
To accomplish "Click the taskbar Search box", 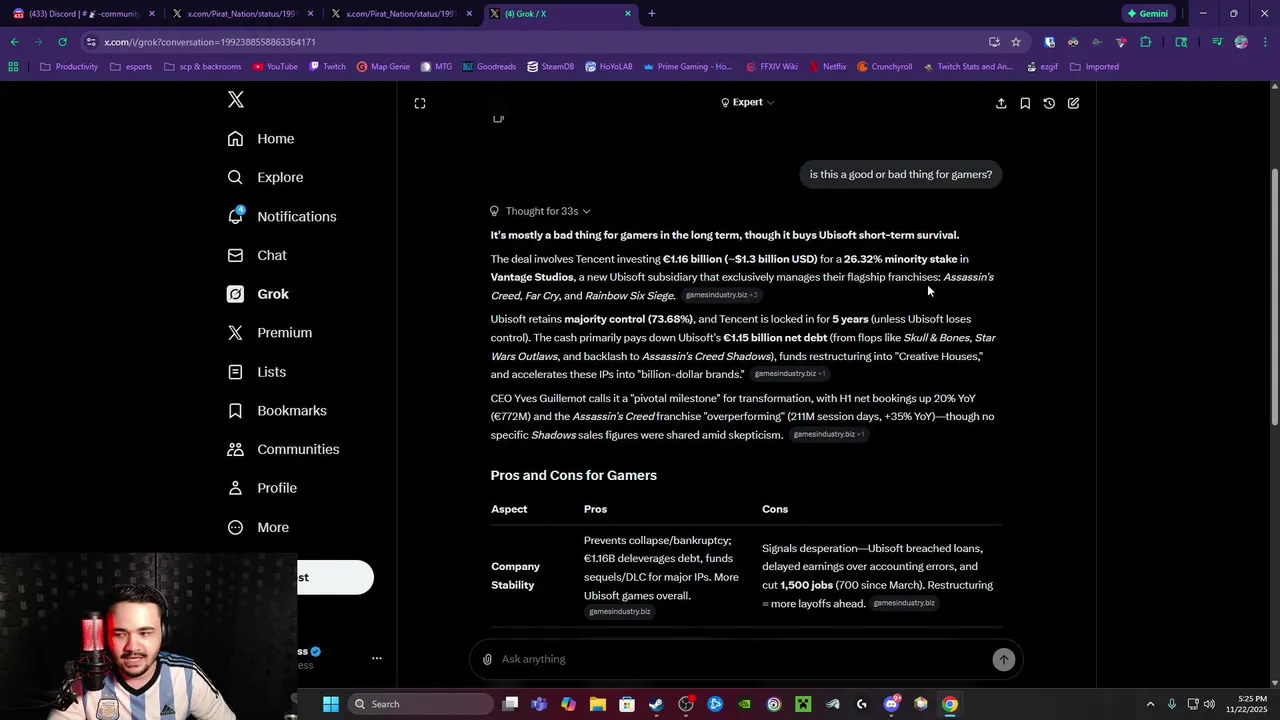I will click(x=422, y=704).
